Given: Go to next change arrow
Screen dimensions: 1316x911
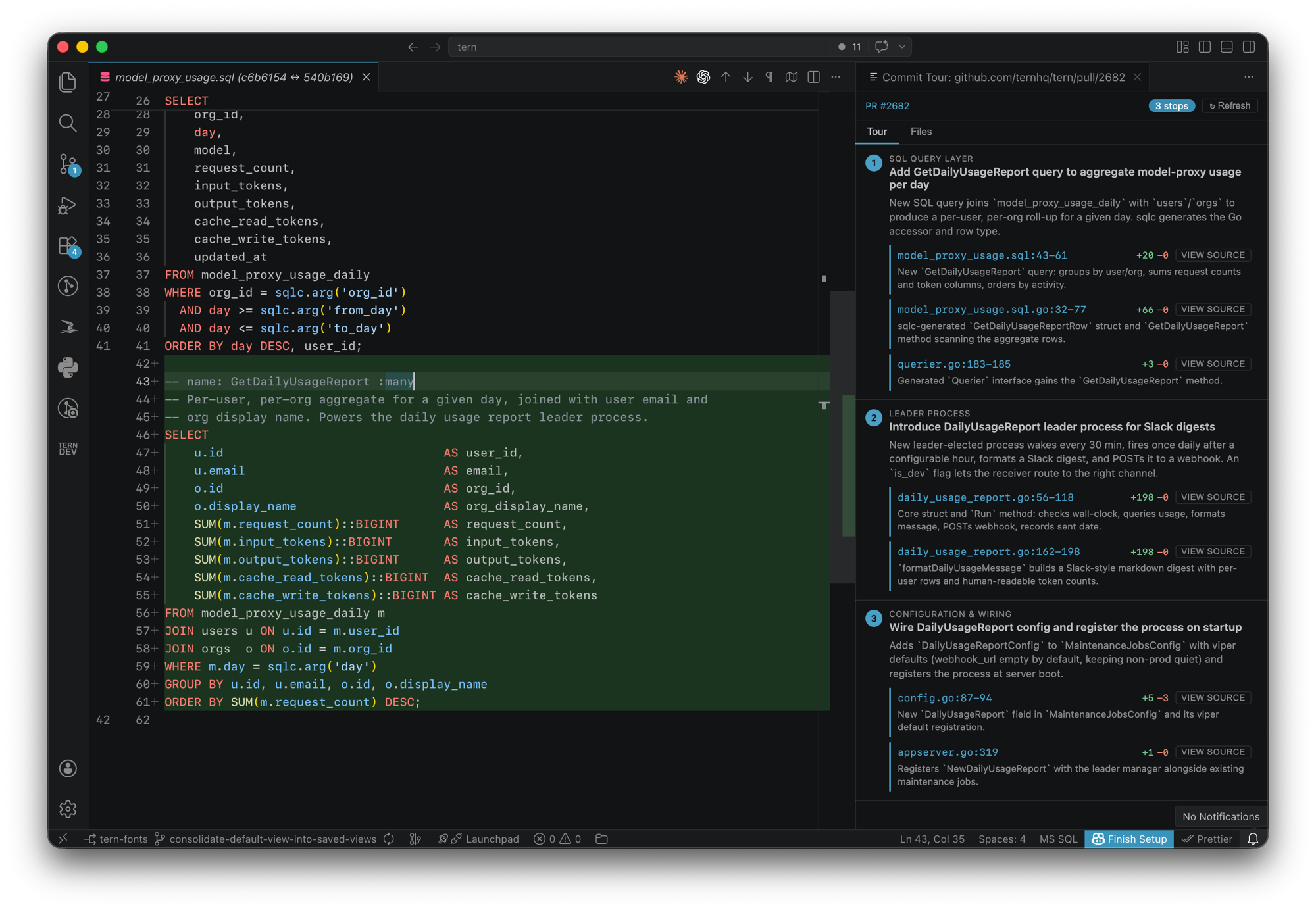Looking at the screenshot, I should (x=747, y=77).
